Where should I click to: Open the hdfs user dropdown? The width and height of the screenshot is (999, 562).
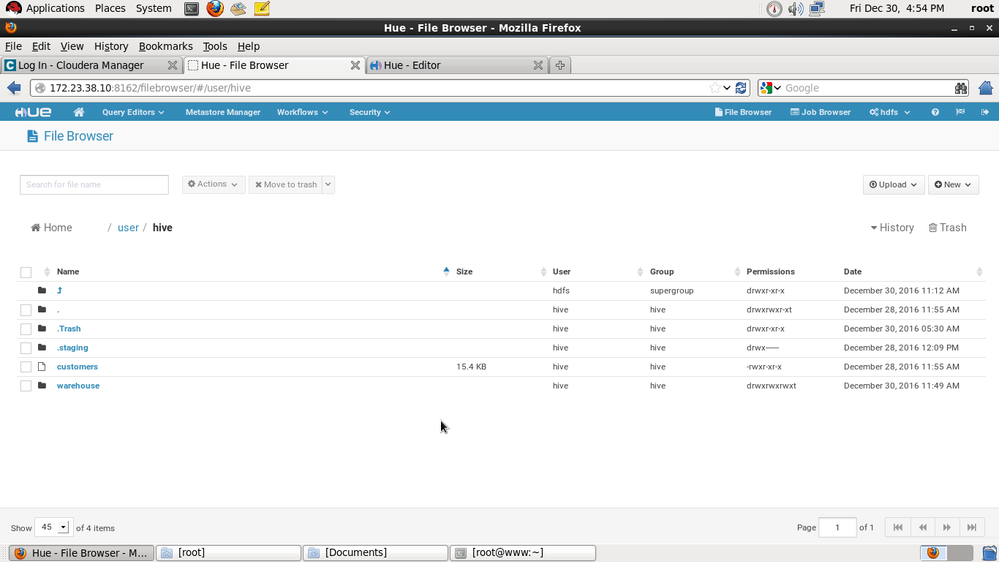889,112
